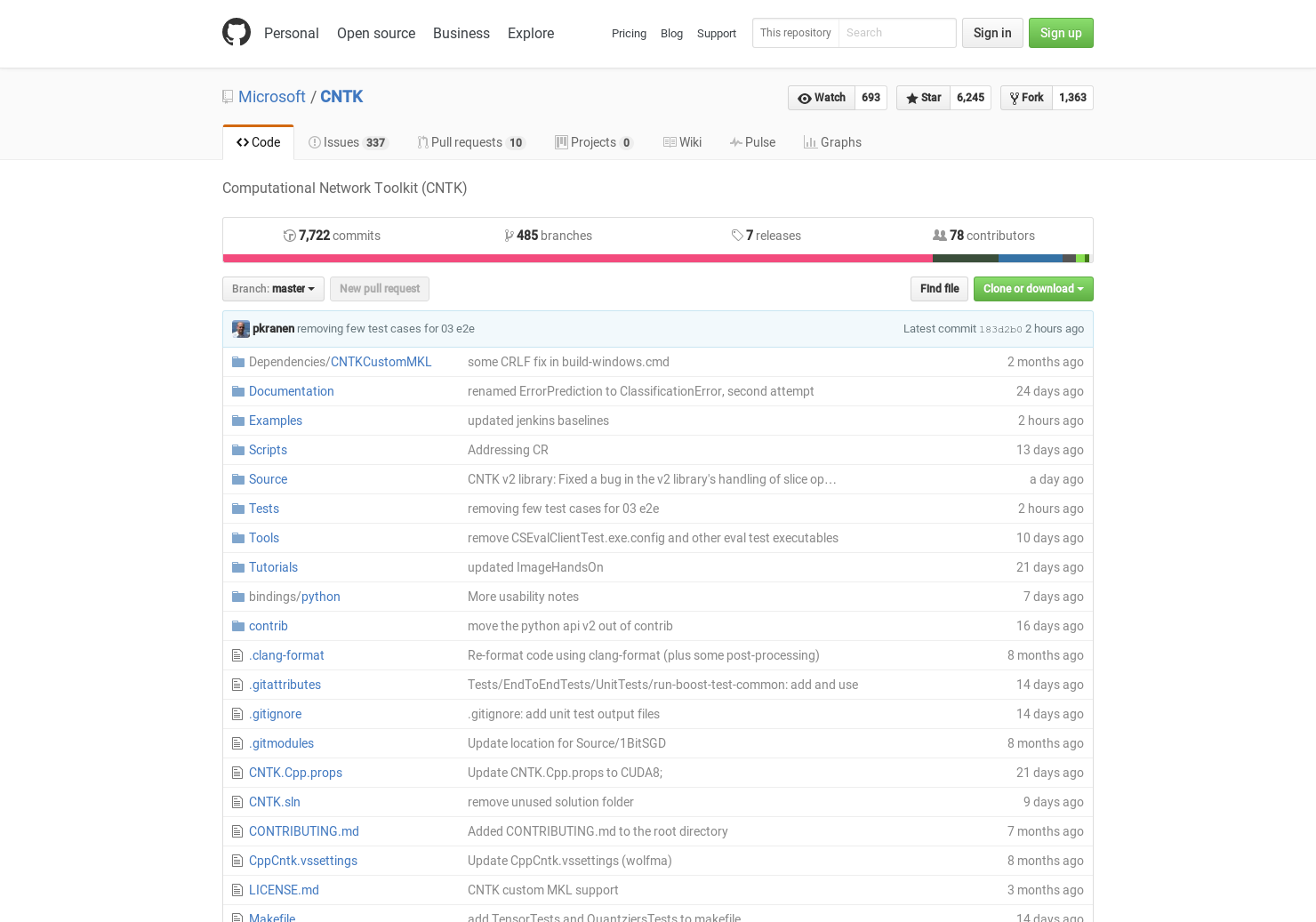Image resolution: width=1316 pixels, height=922 pixels.
Task: Click the repository search input field
Action: click(x=897, y=33)
